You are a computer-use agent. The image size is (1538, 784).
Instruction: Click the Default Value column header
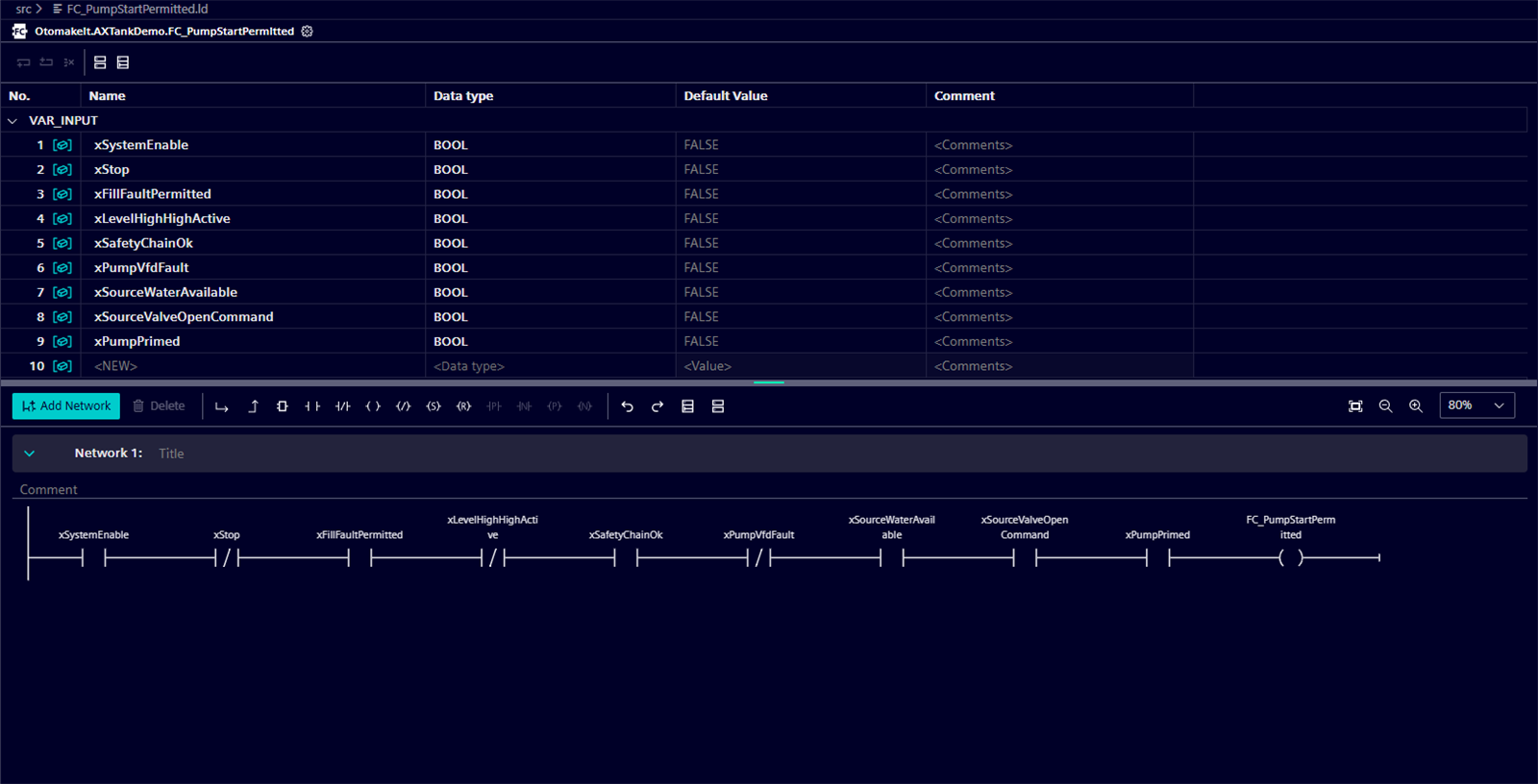(x=726, y=96)
